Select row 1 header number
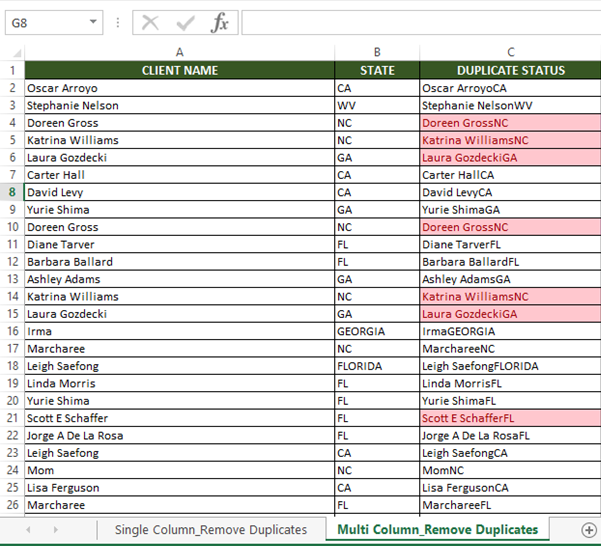Image resolution: width=601 pixels, height=546 pixels. tap(12, 71)
